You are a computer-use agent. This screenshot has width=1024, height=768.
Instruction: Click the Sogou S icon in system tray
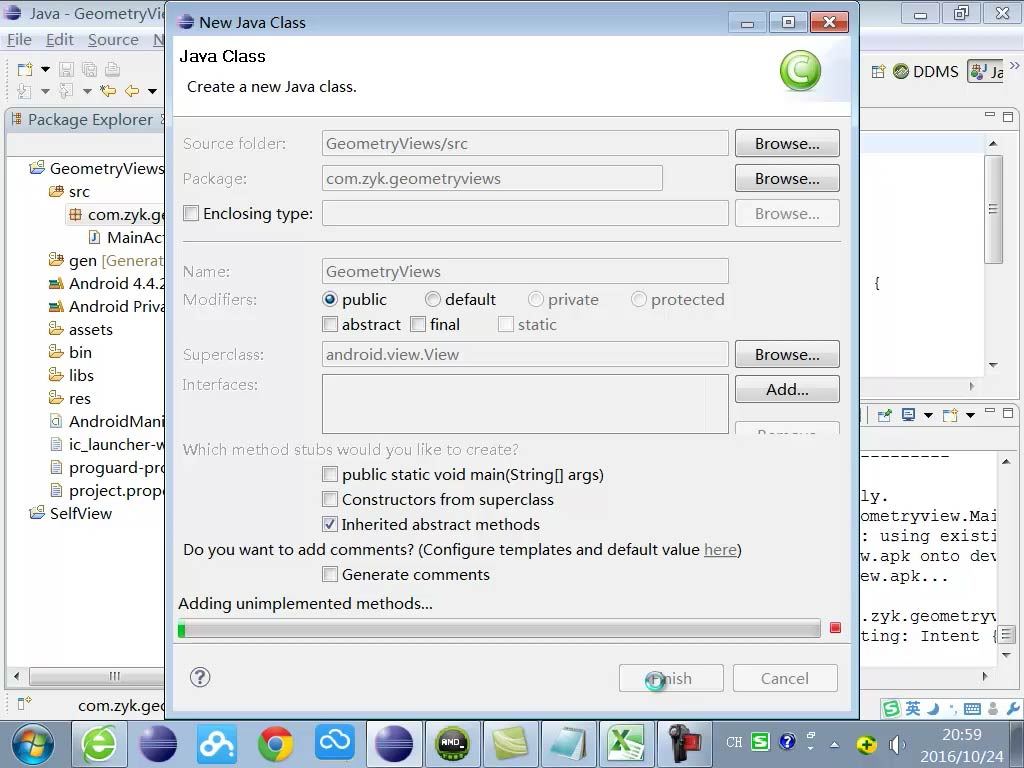click(x=760, y=742)
